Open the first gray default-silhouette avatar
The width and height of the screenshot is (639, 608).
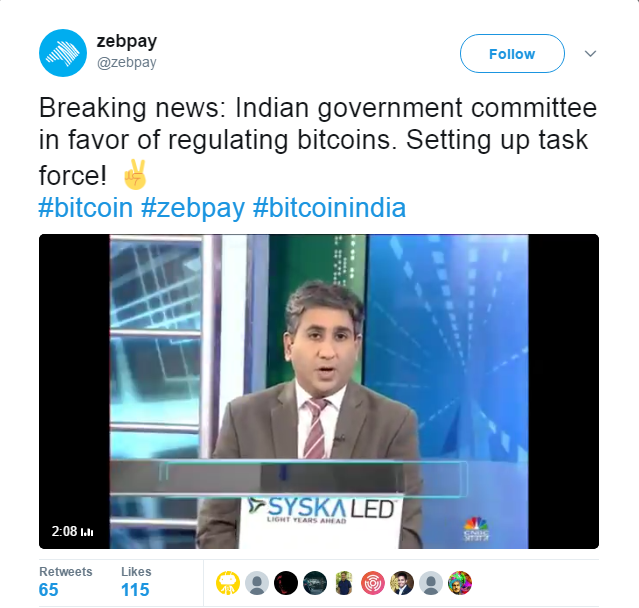pos(257,583)
